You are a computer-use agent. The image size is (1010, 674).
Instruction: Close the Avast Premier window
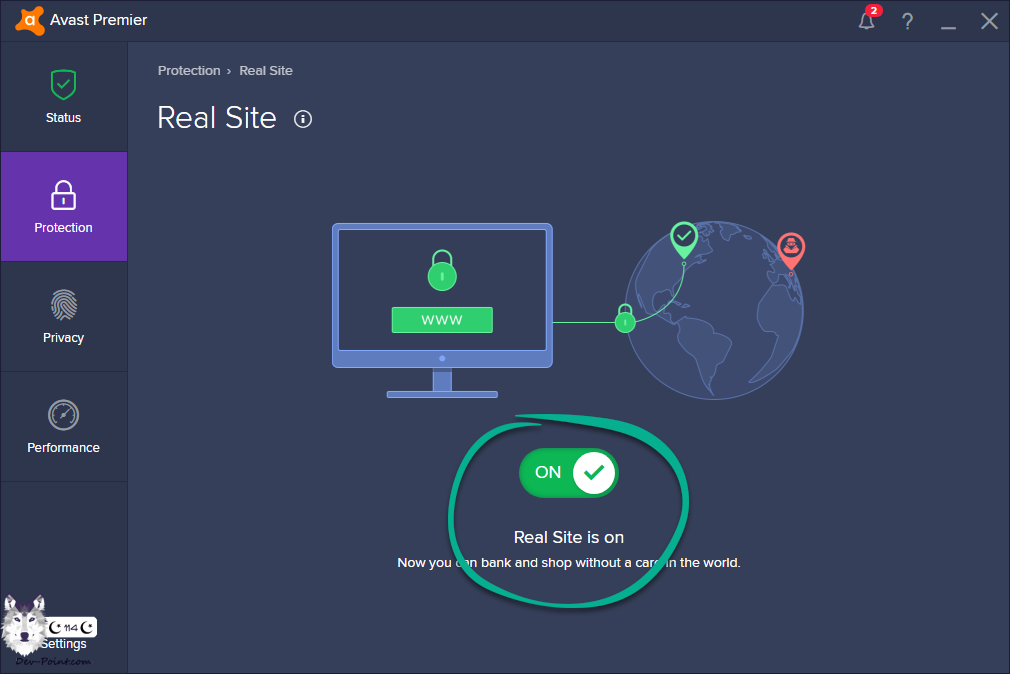989,21
